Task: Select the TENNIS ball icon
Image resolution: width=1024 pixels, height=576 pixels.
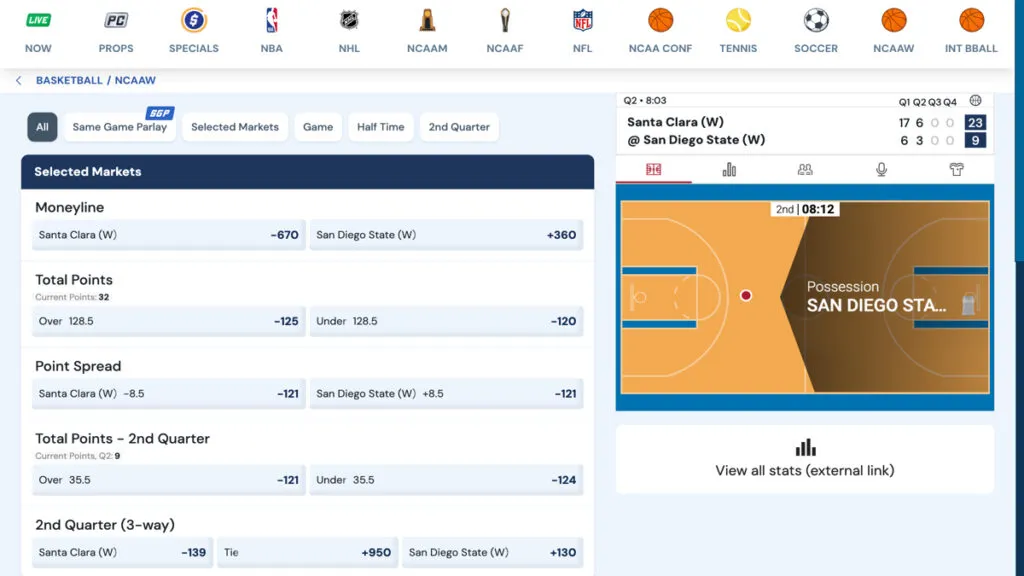Action: (x=738, y=21)
